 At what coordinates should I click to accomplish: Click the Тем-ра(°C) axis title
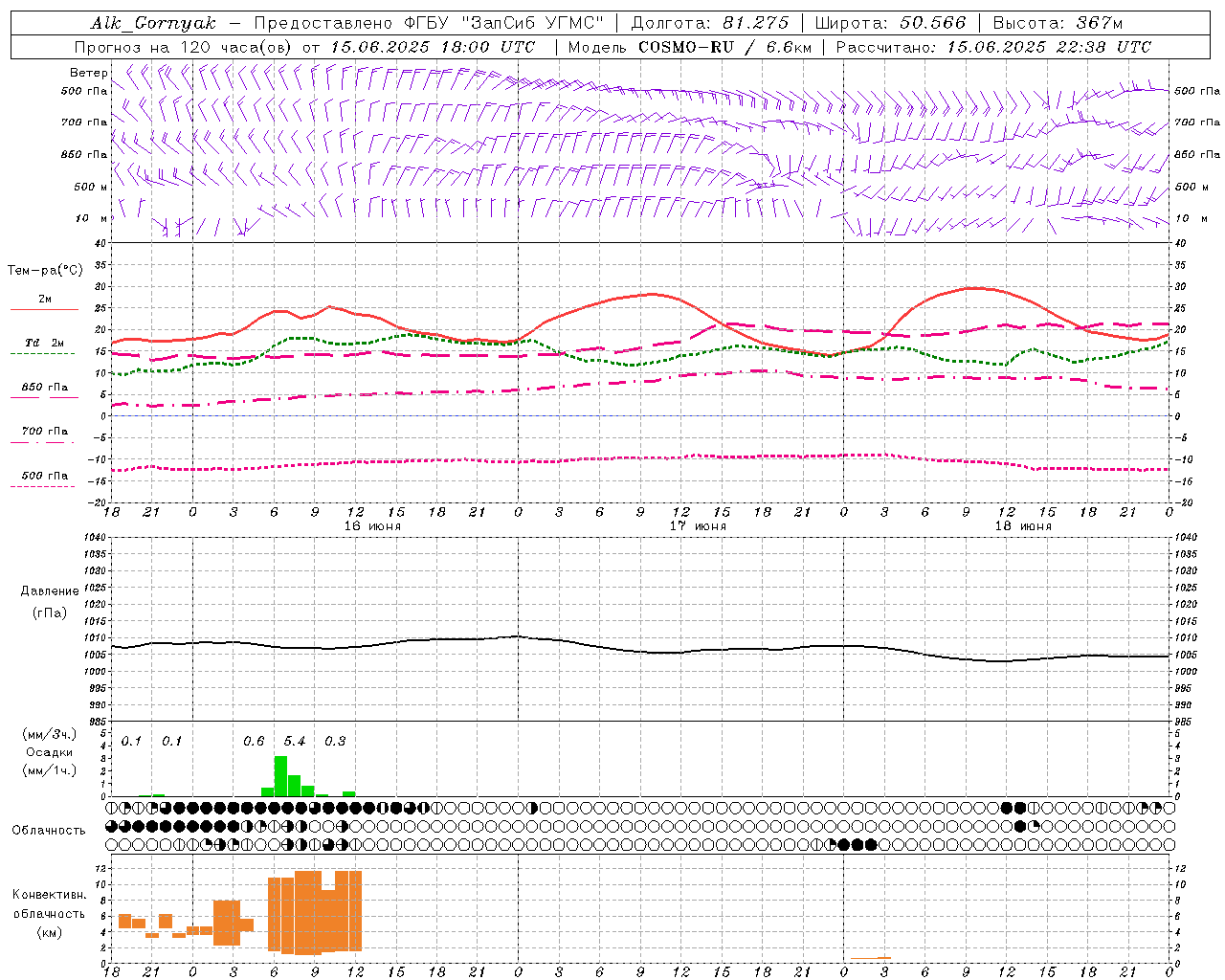[x=45, y=271]
